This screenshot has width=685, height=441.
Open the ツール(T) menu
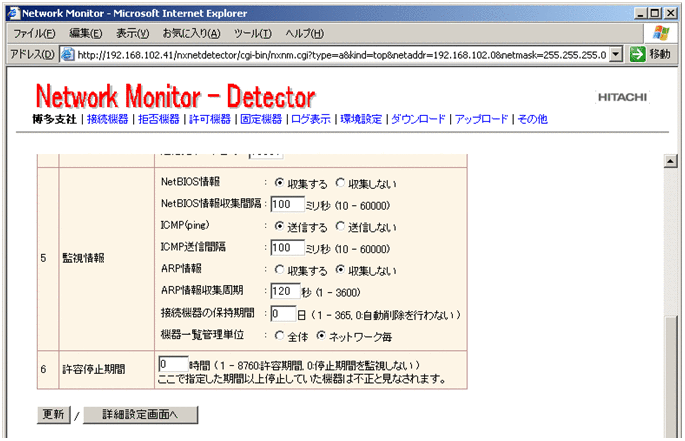click(x=253, y=34)
